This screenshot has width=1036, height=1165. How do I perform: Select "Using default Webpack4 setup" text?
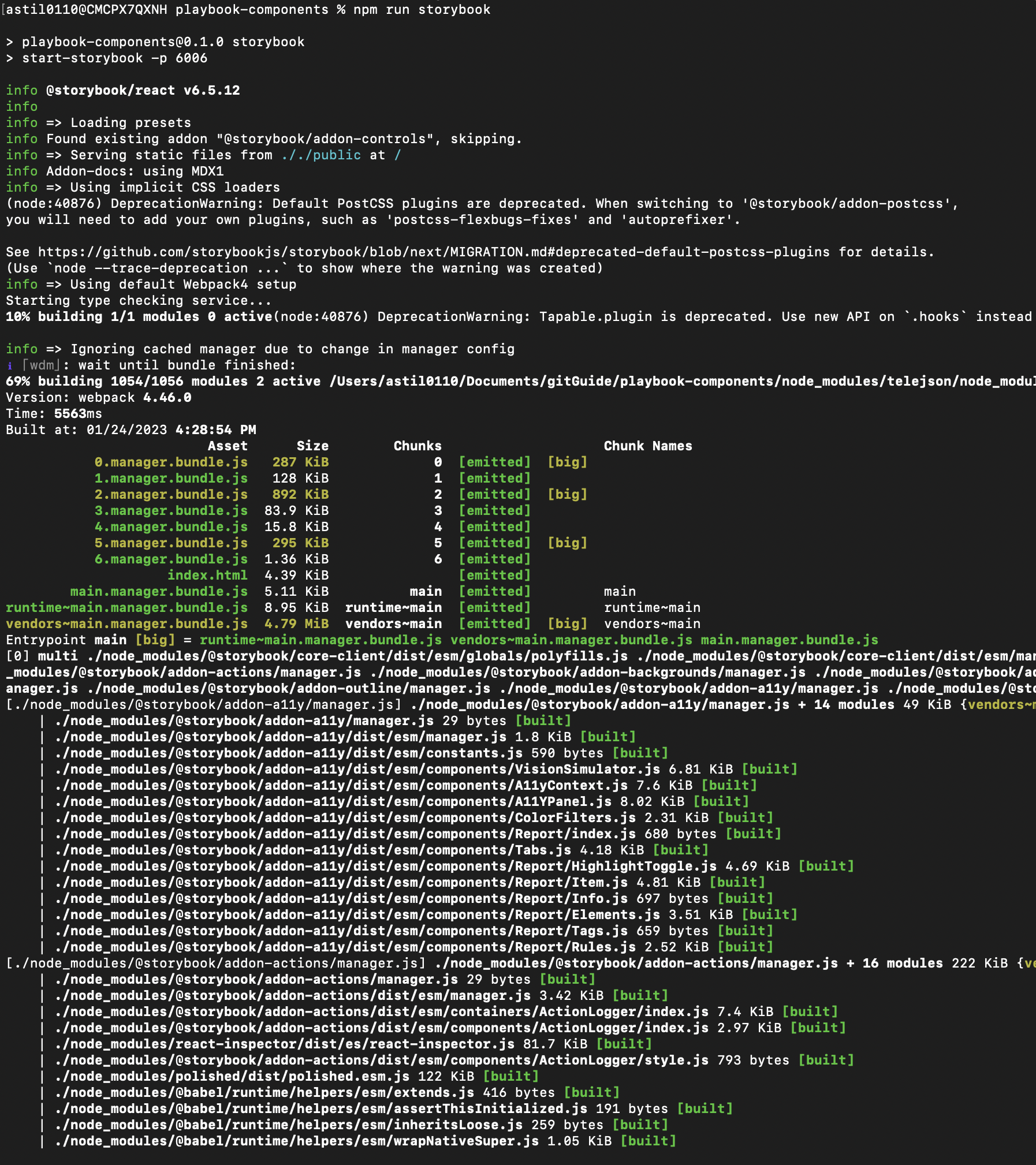click(184, 285)
